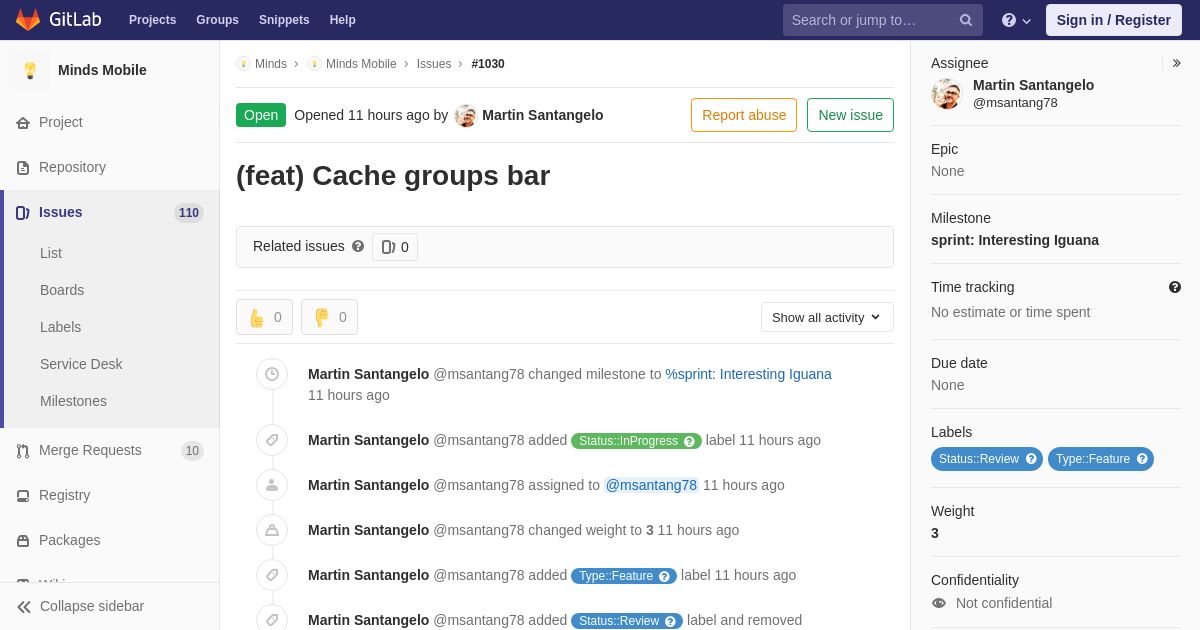The image size is (1200, 630).
Task: Select List under Issues
Action: [x=51, y=253]
